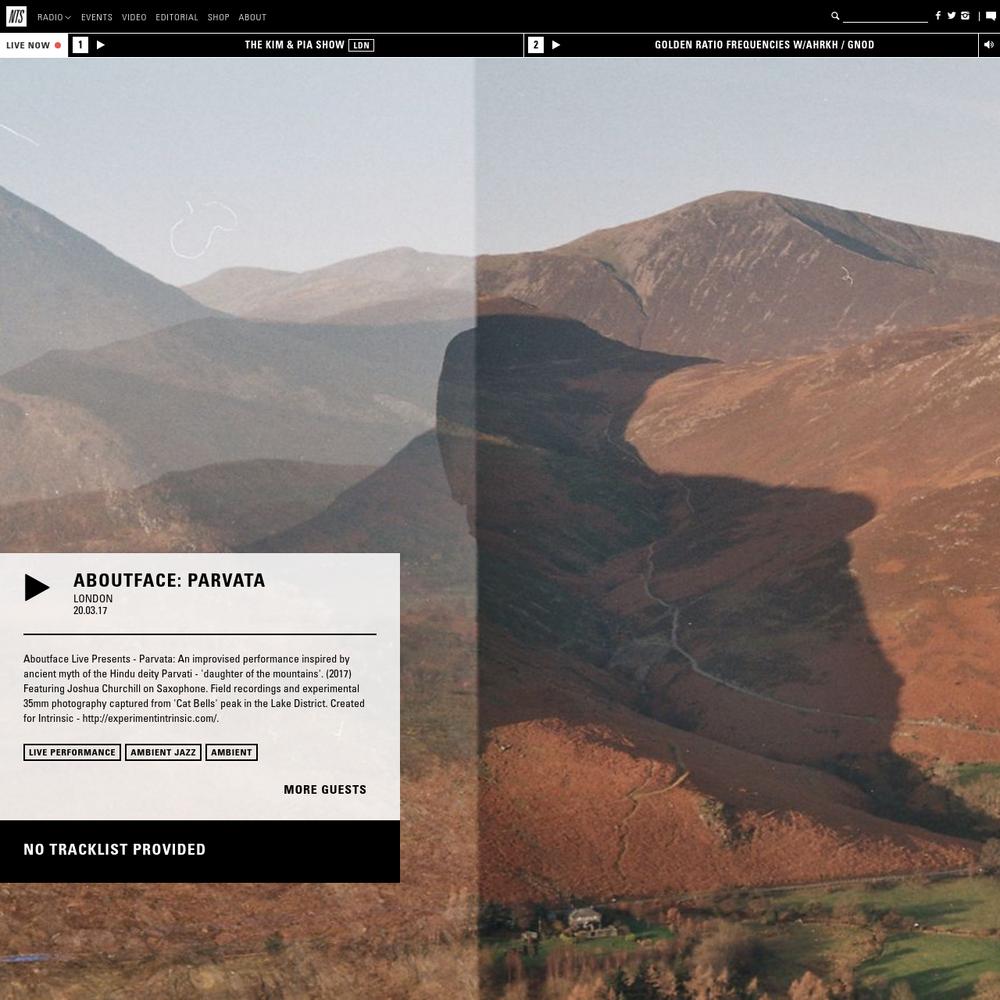The image size is (1000, 1000).
Task: Open the NTS Instagram icon
Action: pyautogui.click(x=965, y=16)
